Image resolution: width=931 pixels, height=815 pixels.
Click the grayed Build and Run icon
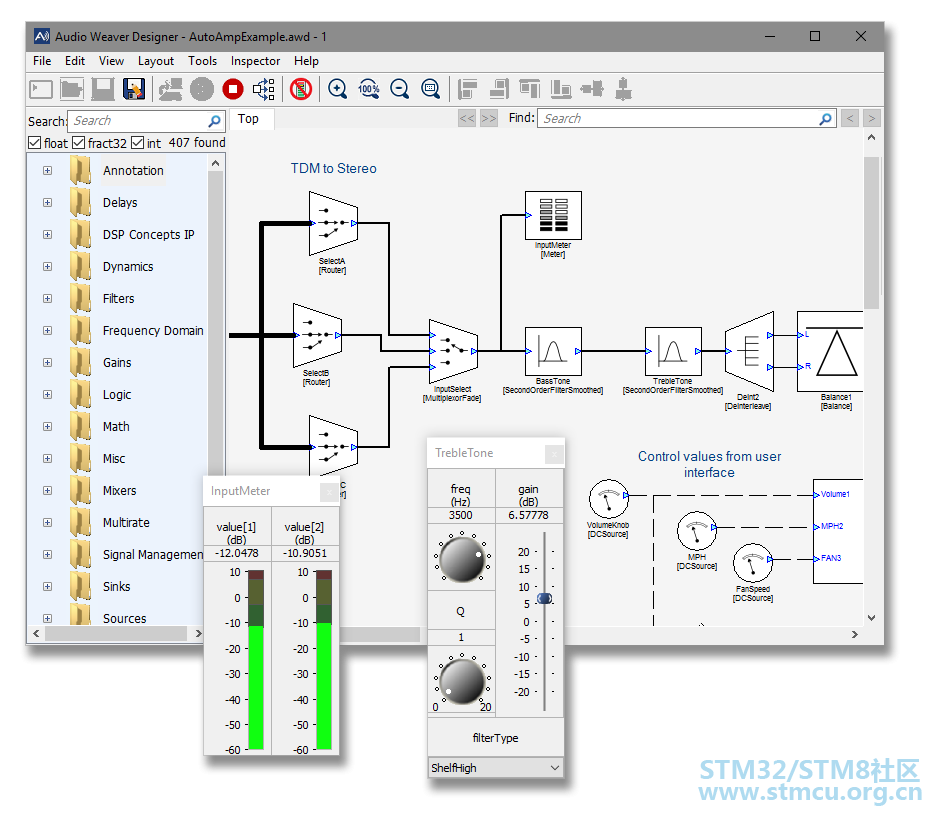point(170,90)
